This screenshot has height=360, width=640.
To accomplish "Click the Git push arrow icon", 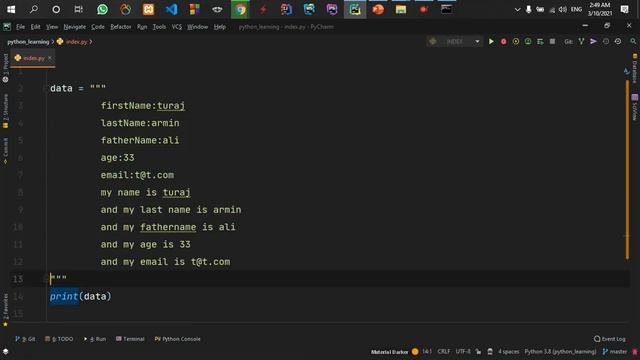I will tap(593, 41).
